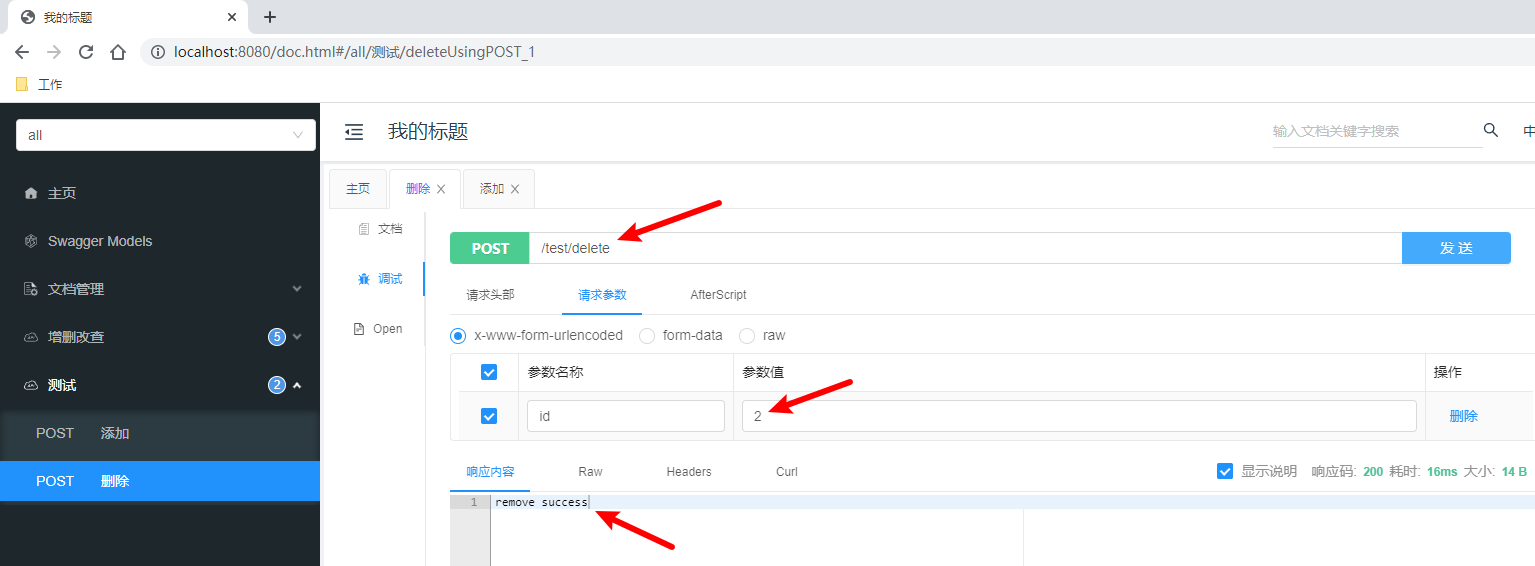Screen dimensions: 1535x566
Task: Expand the 增删改查 menu chevron
Action: click(297, 337)
